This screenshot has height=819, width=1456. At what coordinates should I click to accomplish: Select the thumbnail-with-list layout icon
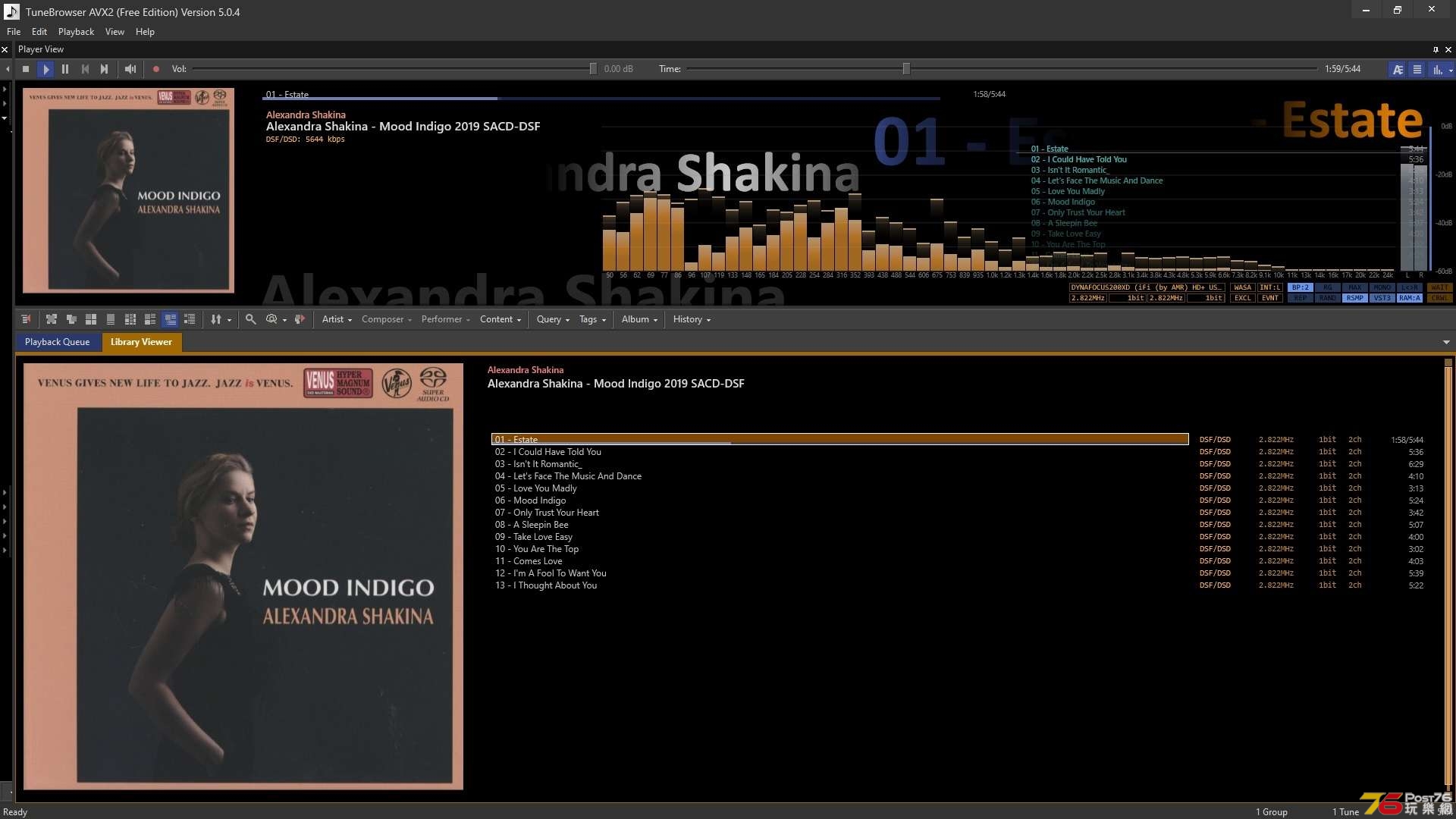click(150, 319)
